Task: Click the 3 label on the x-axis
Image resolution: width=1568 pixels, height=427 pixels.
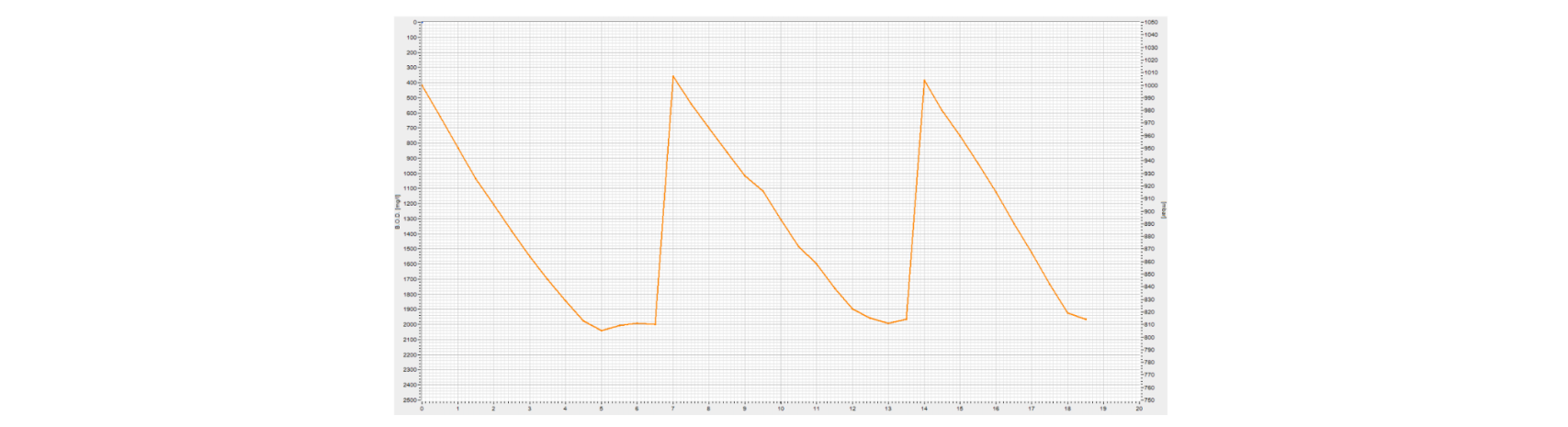Action: pyautogui.click(x=529, y=409)
